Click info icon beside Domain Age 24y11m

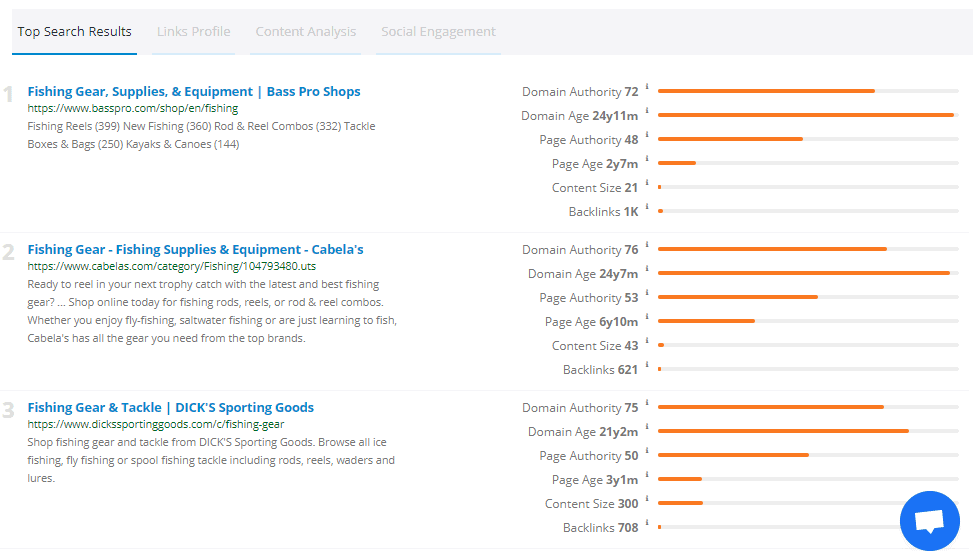point(647,111)
